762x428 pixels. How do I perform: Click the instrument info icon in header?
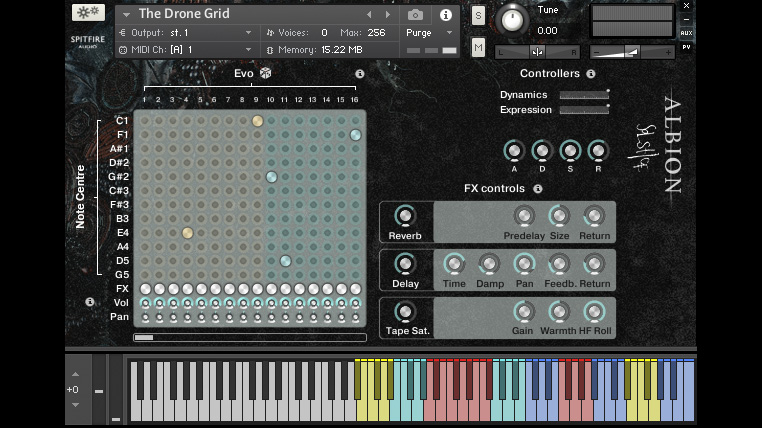pos(445,15)
